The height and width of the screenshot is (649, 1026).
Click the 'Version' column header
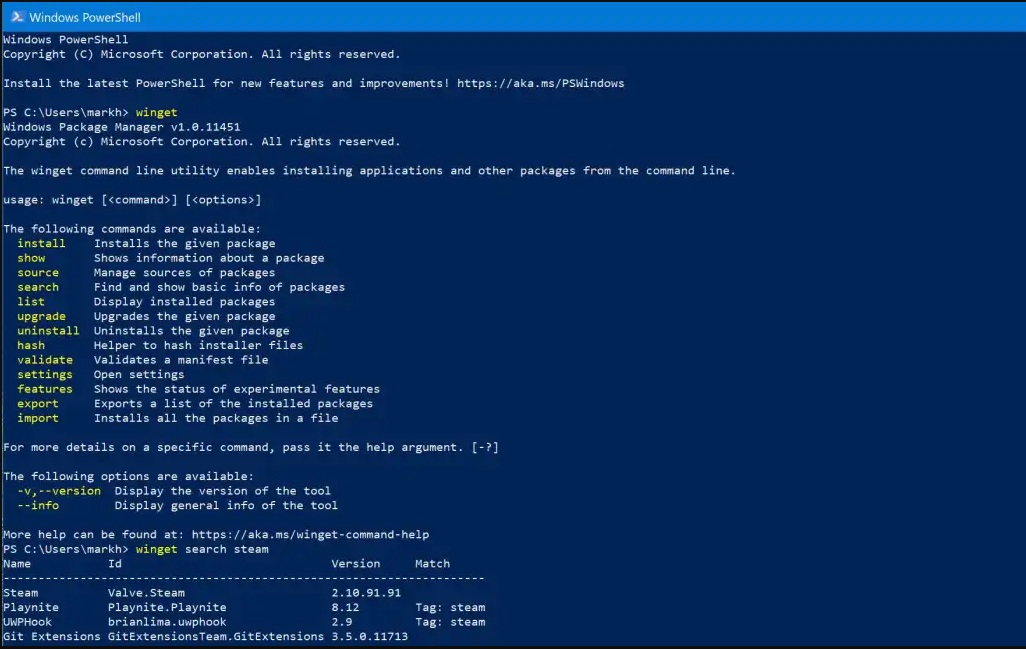click(x=355, y=563)
